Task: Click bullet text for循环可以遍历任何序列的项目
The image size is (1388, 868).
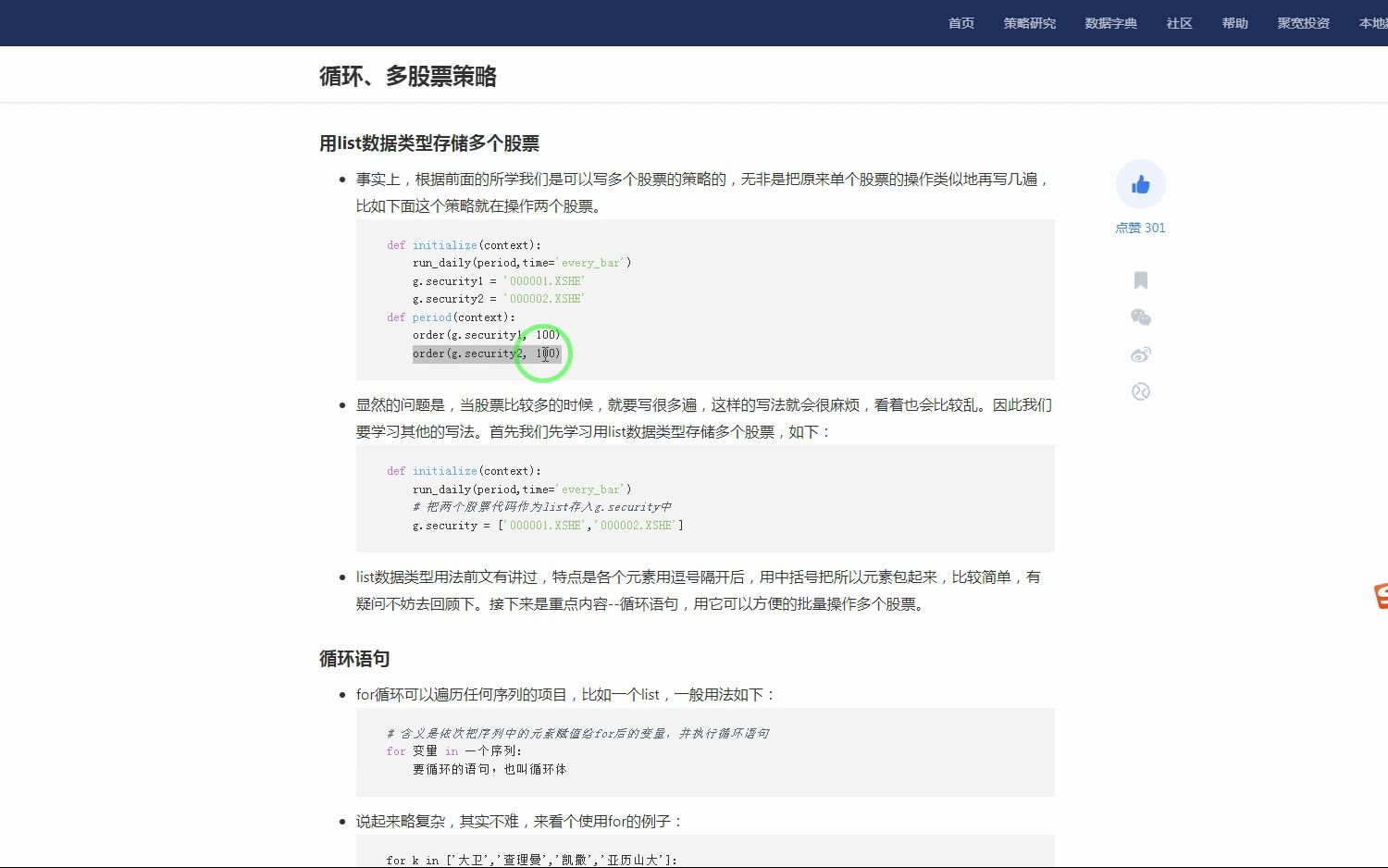Action: [566, 695]
